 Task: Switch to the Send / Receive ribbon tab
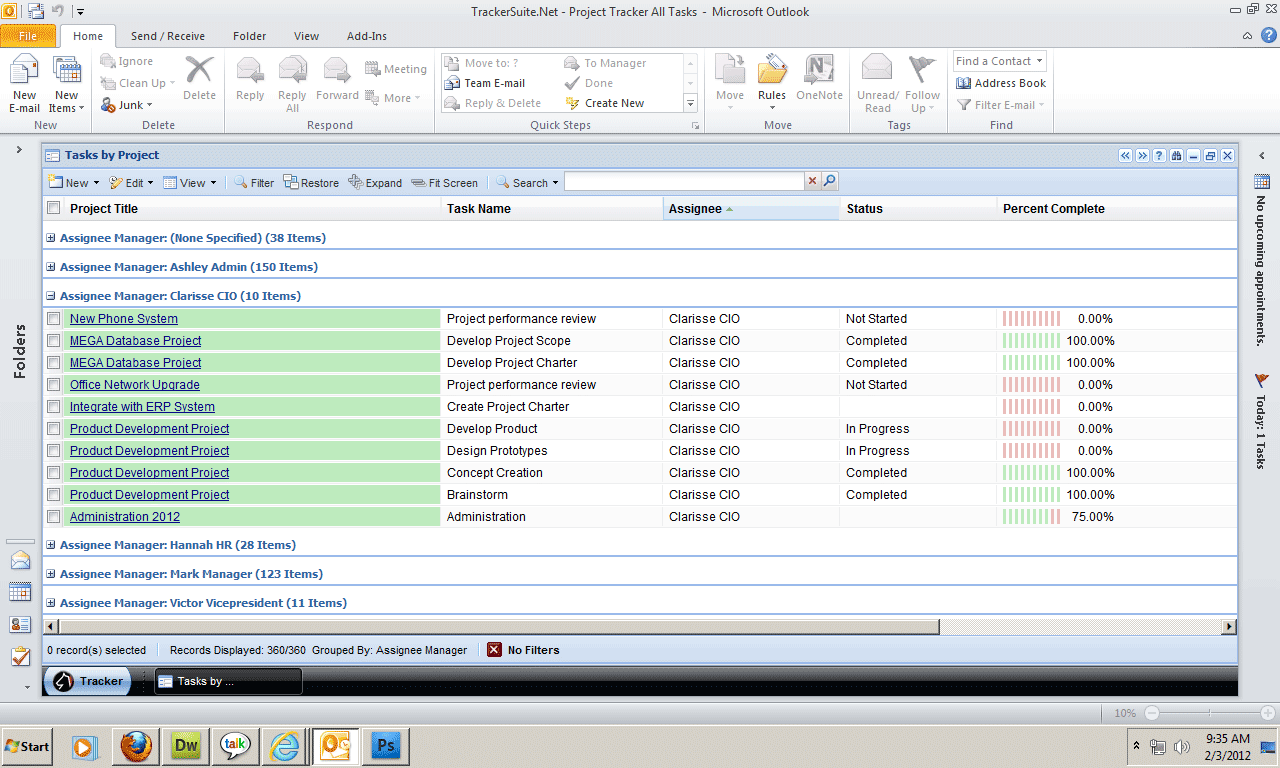point(167,35)
